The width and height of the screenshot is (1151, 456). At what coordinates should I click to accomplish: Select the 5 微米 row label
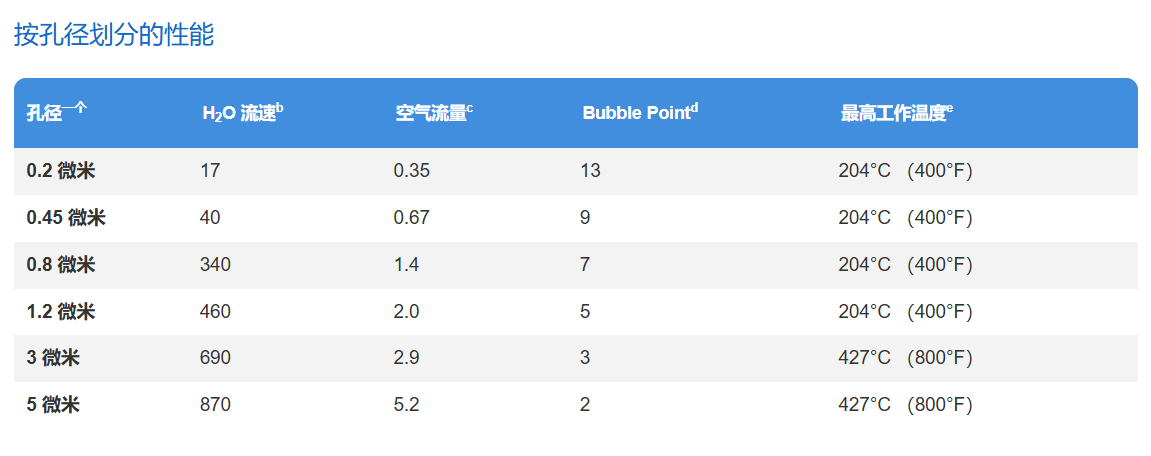click(53, 405)
